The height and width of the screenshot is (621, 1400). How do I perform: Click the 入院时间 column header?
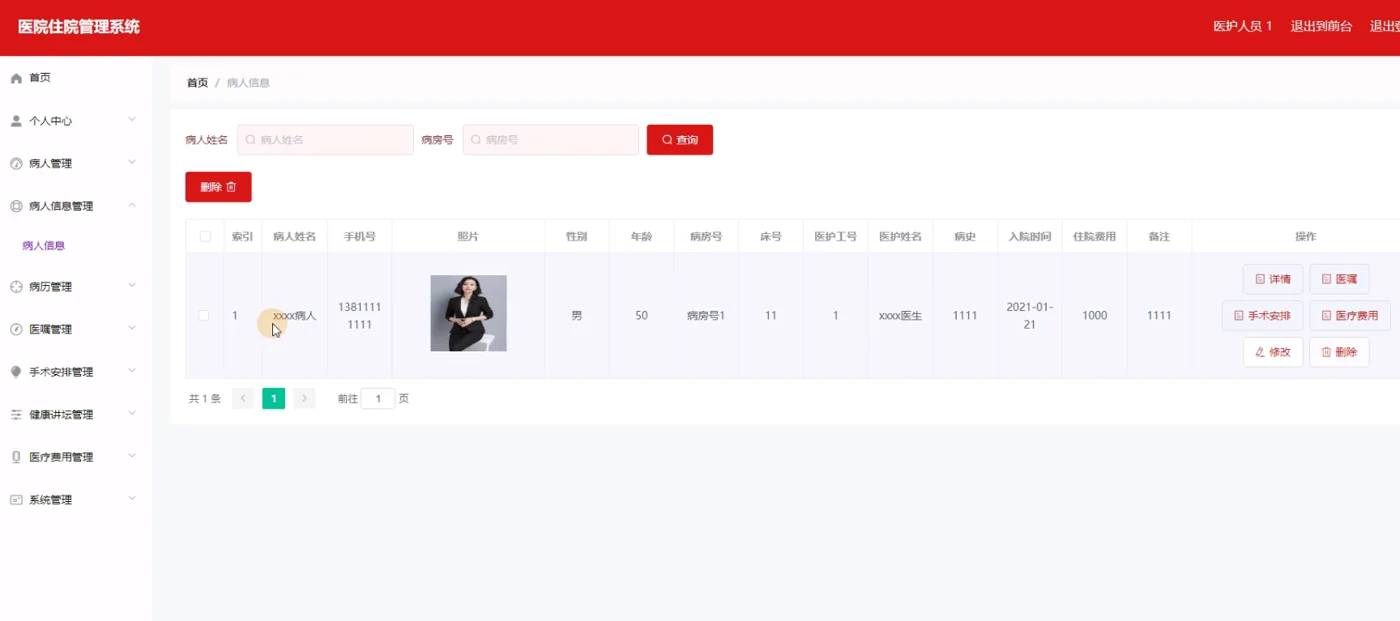tap(1029, 237)
